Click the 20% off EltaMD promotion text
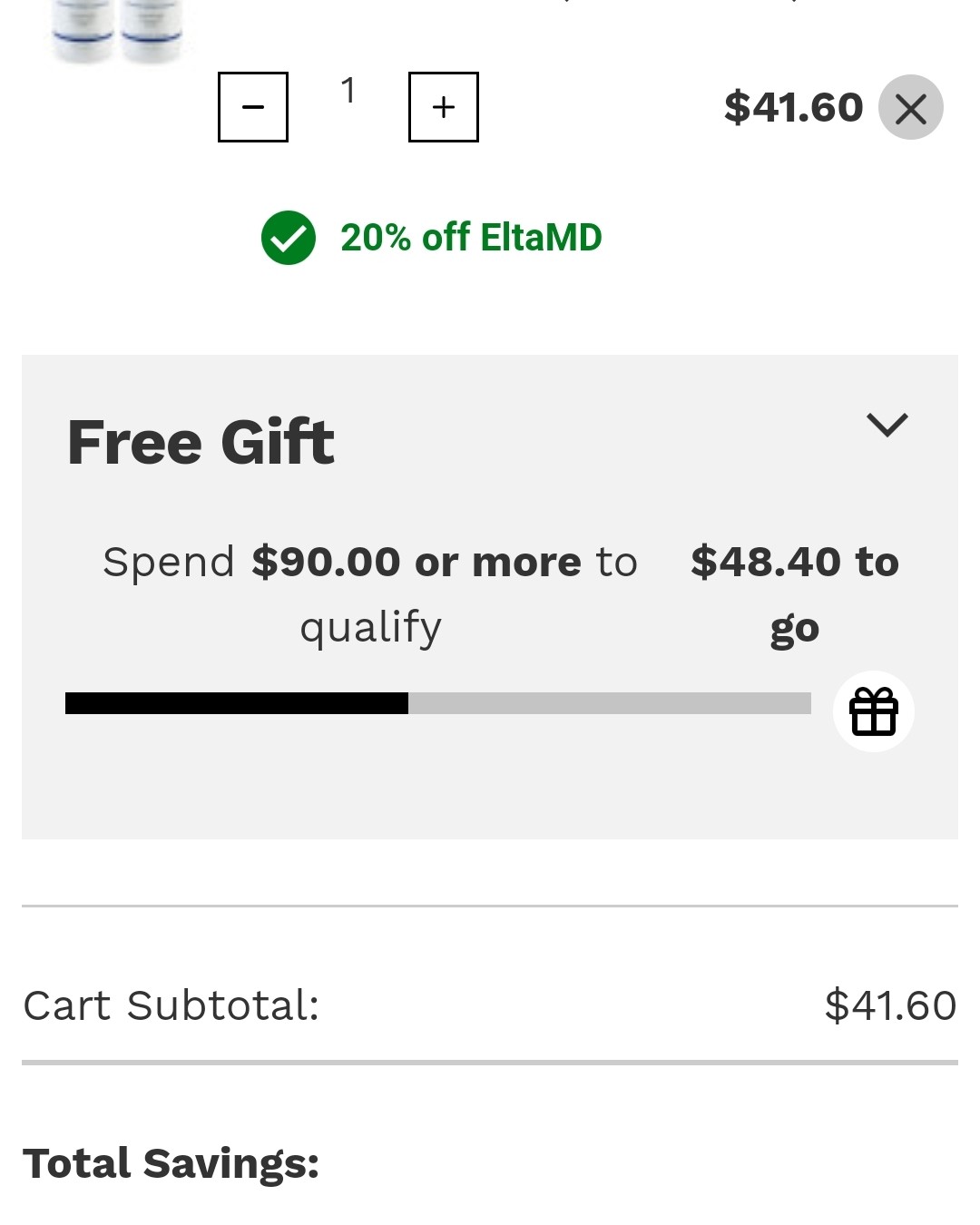The image size is (980, 1225). coord(471,238)
